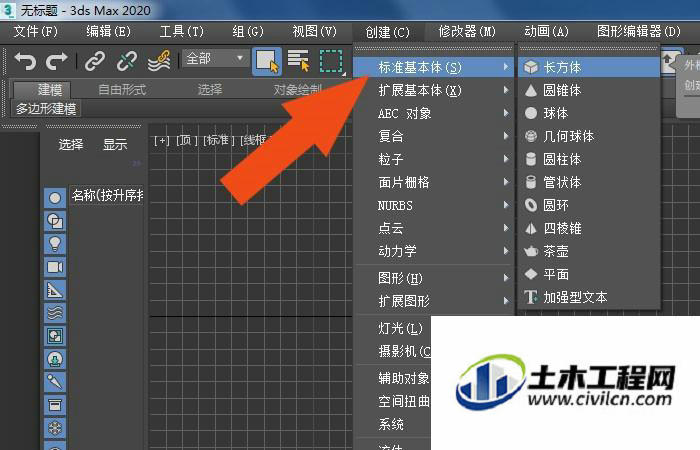Expand 标准基本体(S) submenu
Viewport: 700px width, 450px height.
pyautogui.click(x=434, y=67)
